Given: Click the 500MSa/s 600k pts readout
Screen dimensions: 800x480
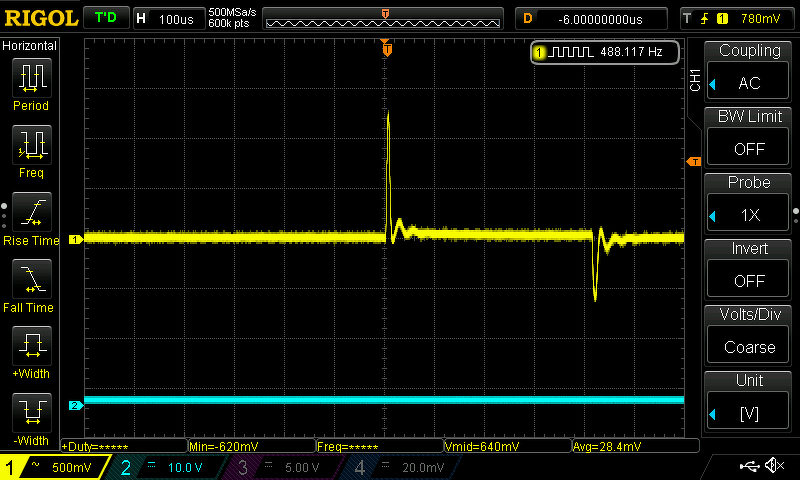Looking at the screenshot, I should [x=232, y=18].
